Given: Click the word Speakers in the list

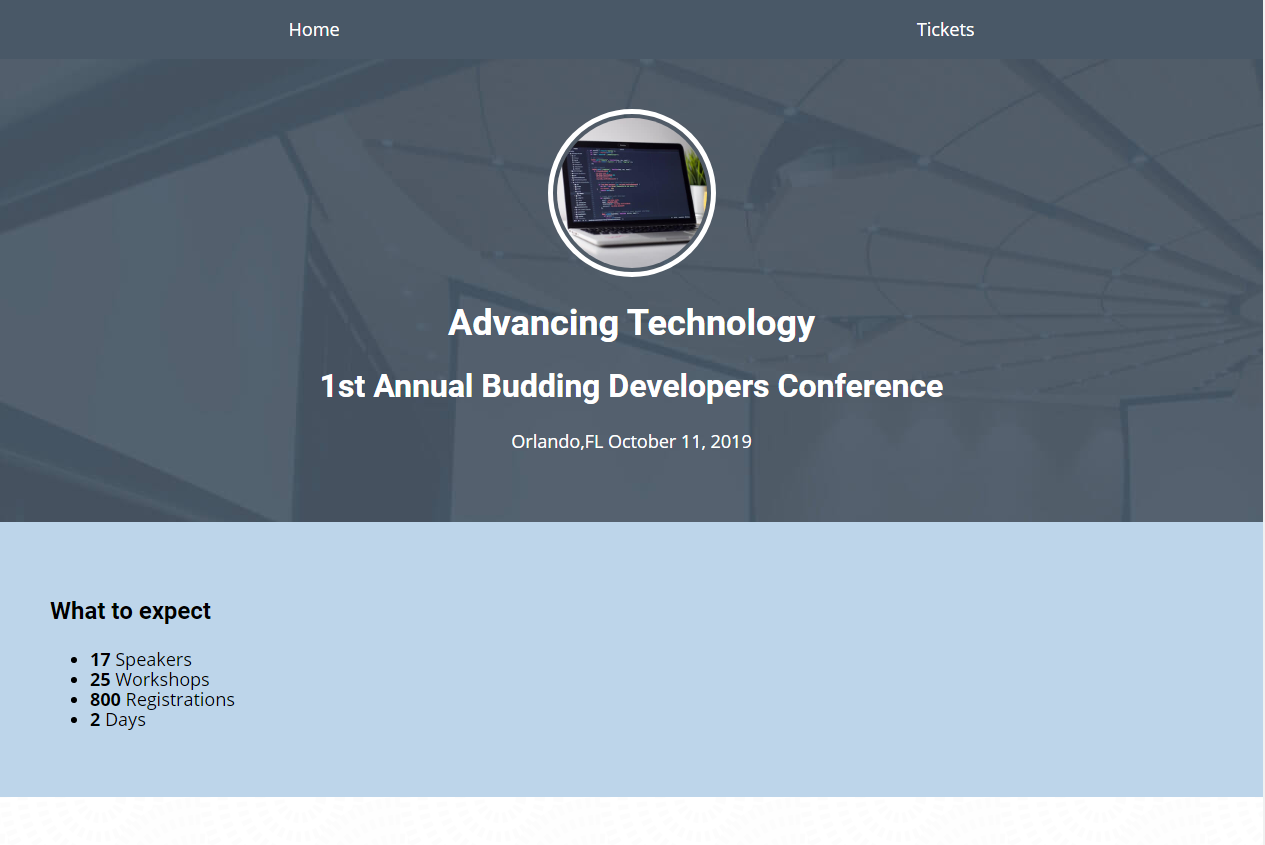Looking at the screenshot, I should pos(153,660).
